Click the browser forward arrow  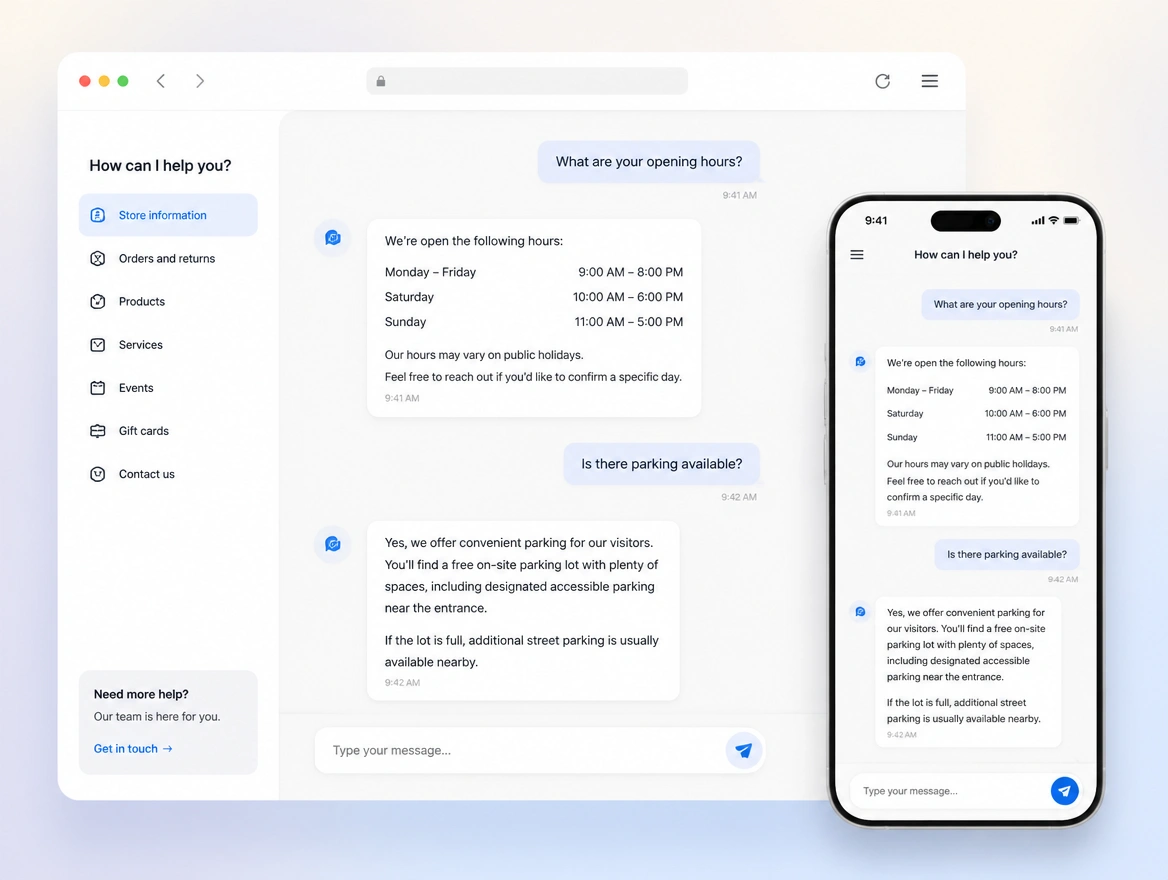(200, 81)
